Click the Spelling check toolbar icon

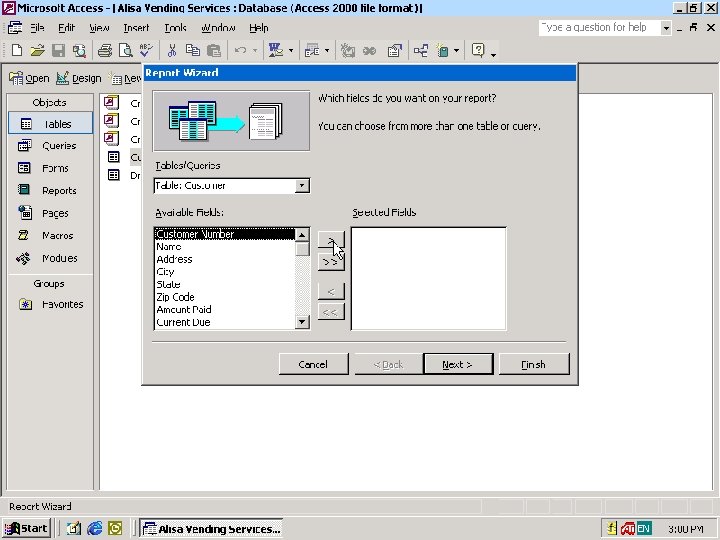point(146,50)
